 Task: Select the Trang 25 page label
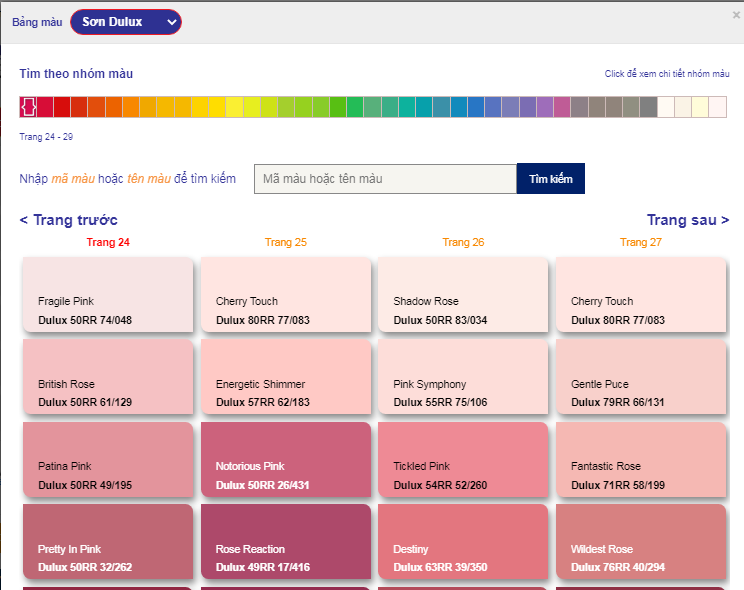(x=286, y=242)
